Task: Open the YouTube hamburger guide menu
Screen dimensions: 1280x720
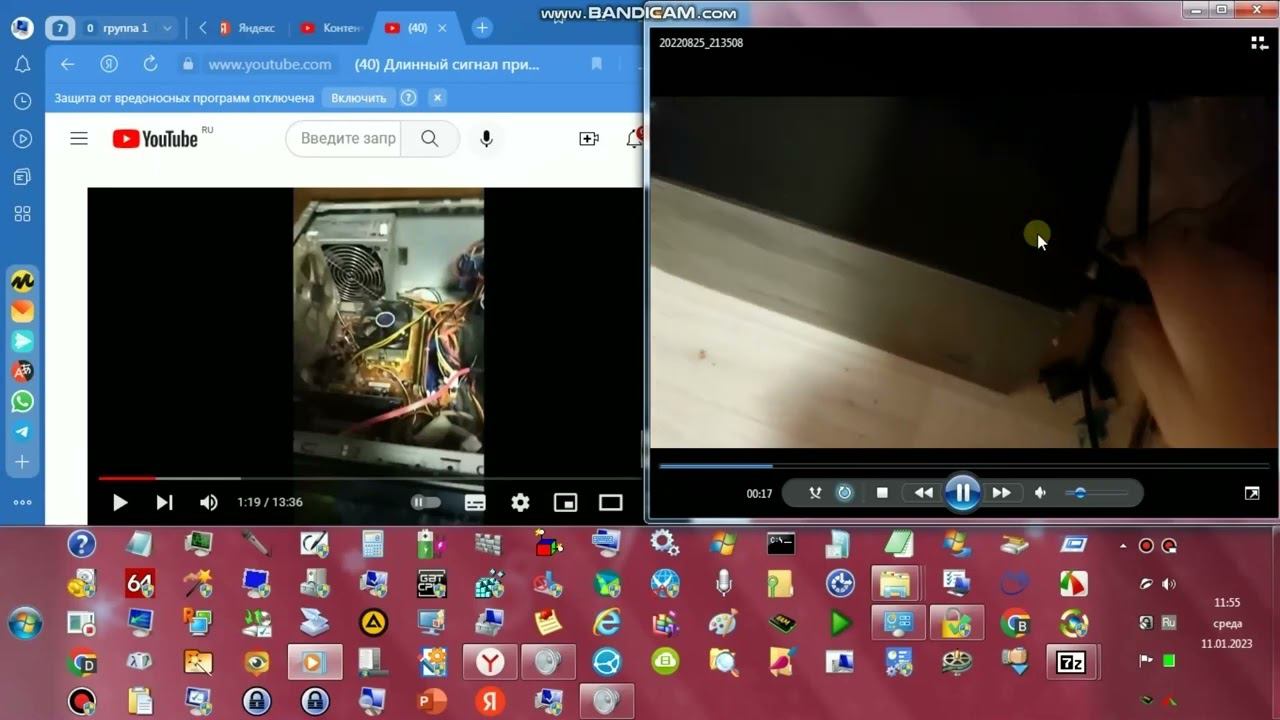Action: (79, 139)
